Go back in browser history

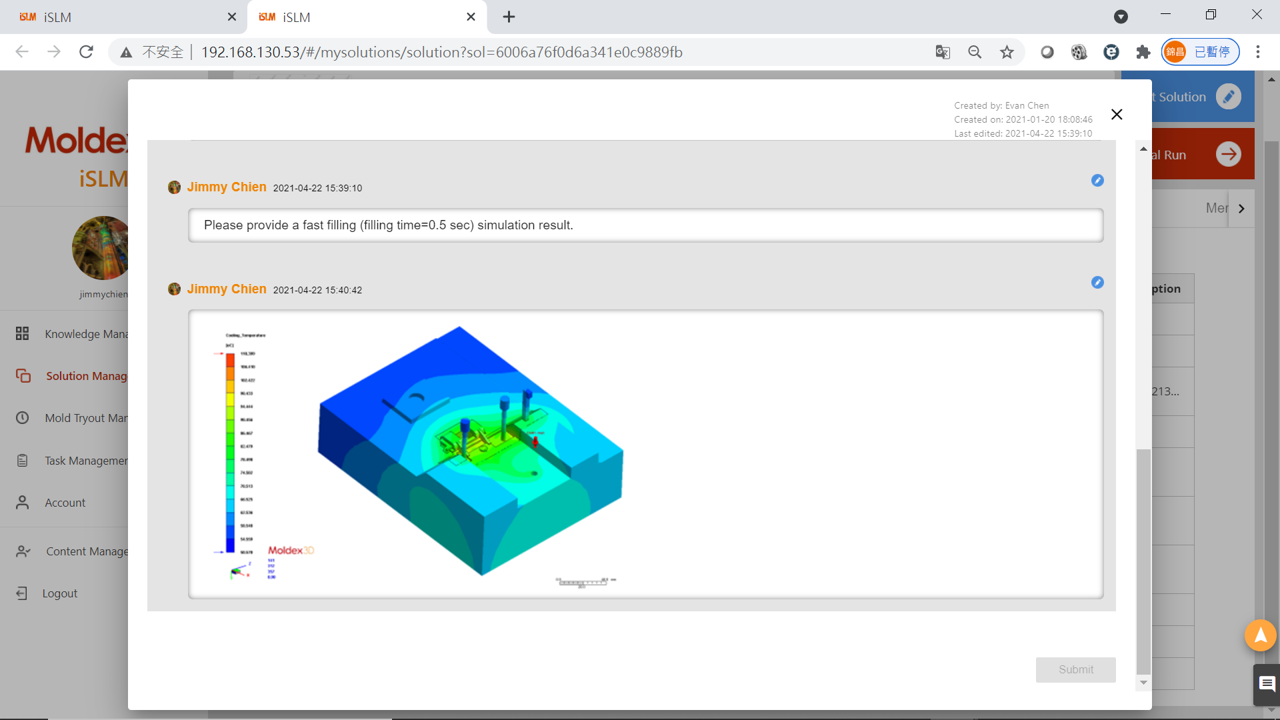point(22,52)
